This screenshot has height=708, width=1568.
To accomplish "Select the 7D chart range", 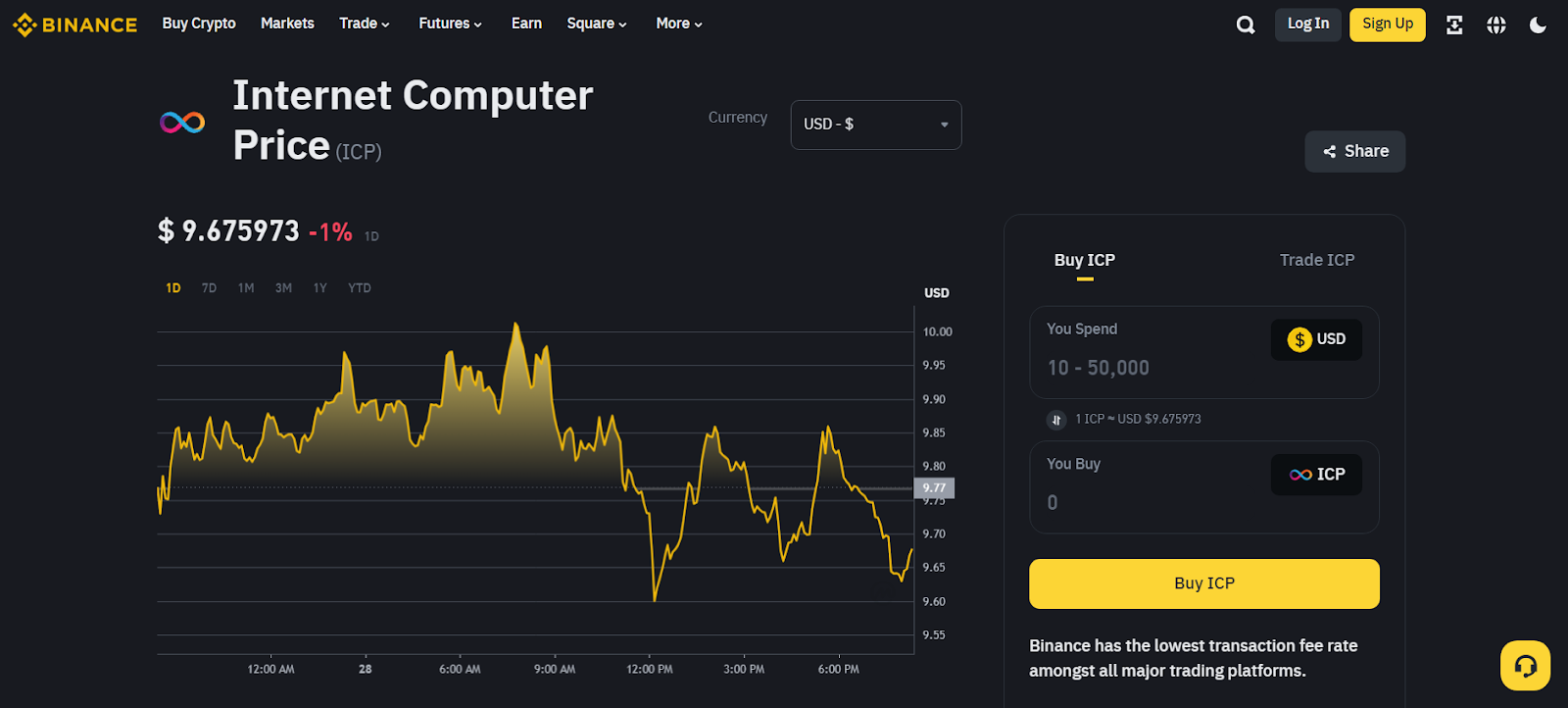I will point(209,288).
